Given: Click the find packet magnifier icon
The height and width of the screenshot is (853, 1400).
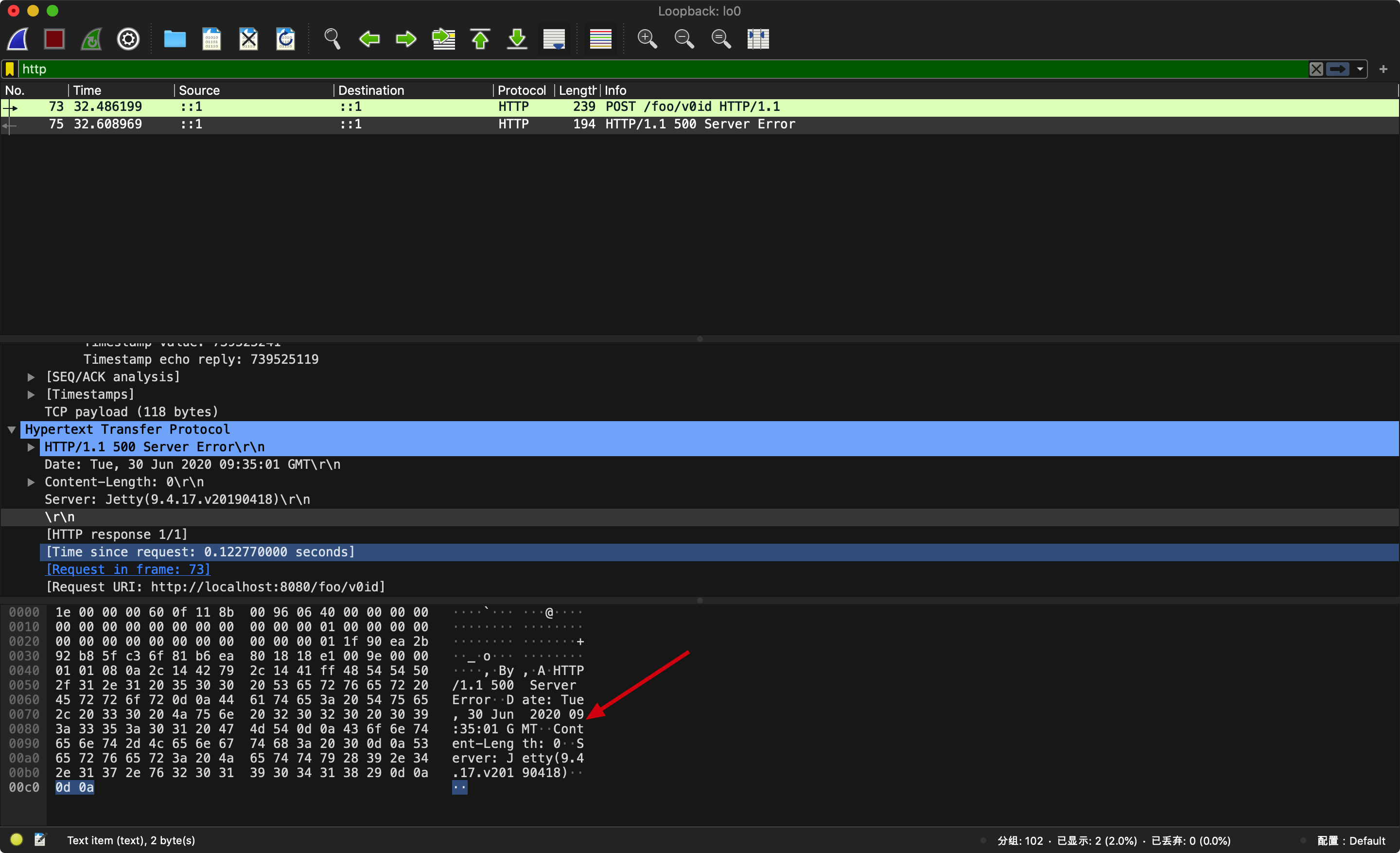Looking at the screenshot, I should pos(332,39).
